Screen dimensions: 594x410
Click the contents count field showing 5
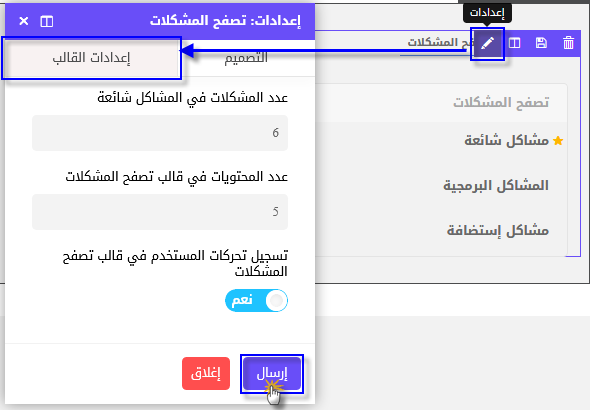160,212
